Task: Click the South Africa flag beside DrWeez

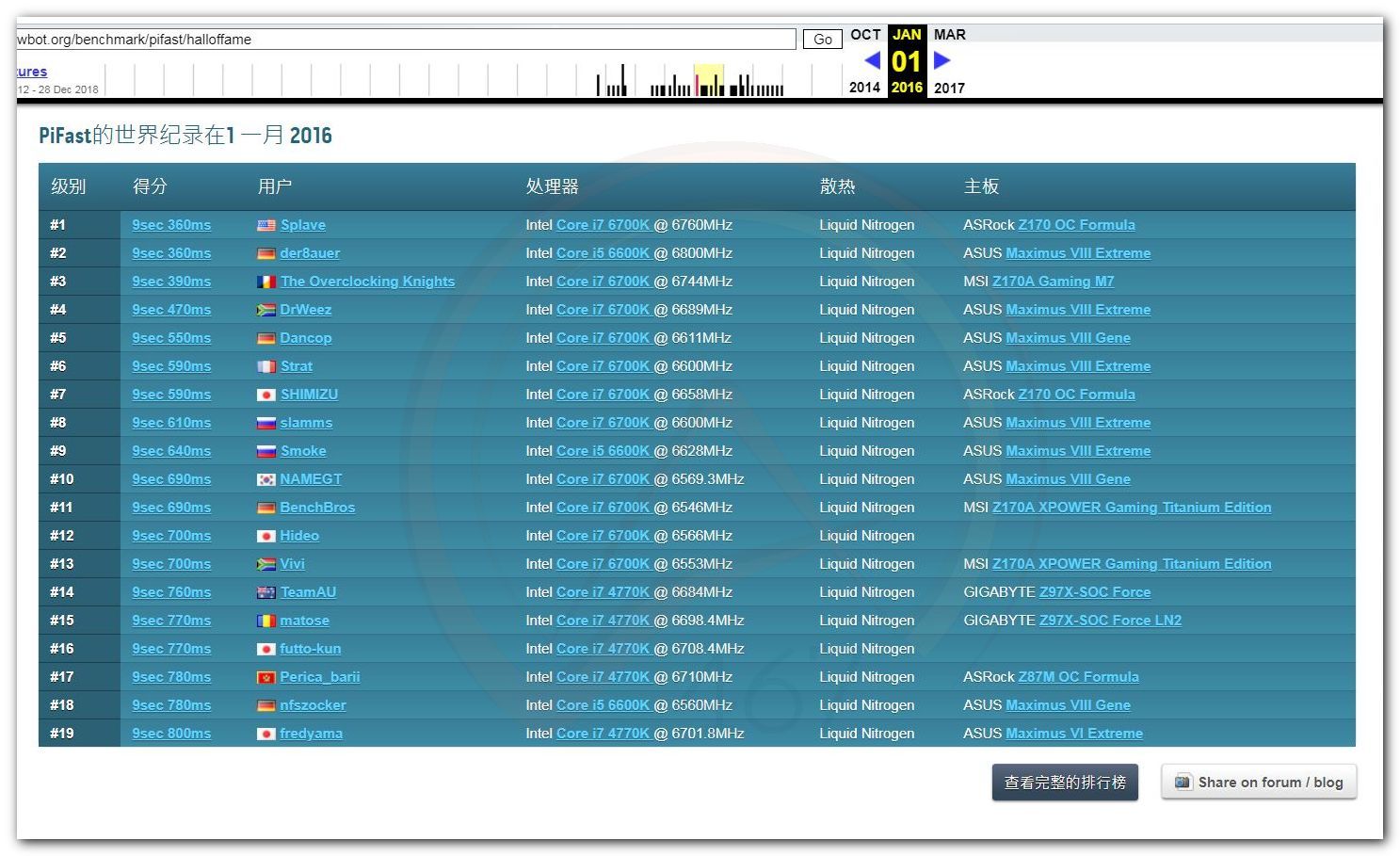Action: 266,310
